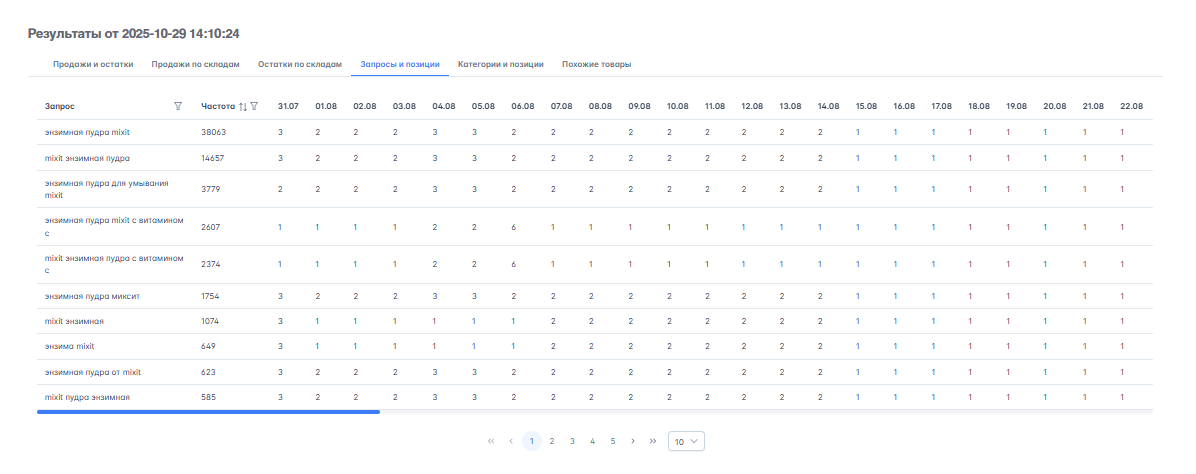Viewport: 1196px width, 474px height.
Task: Click sort arrows icon next to Частота
Action: click(242, 106)
